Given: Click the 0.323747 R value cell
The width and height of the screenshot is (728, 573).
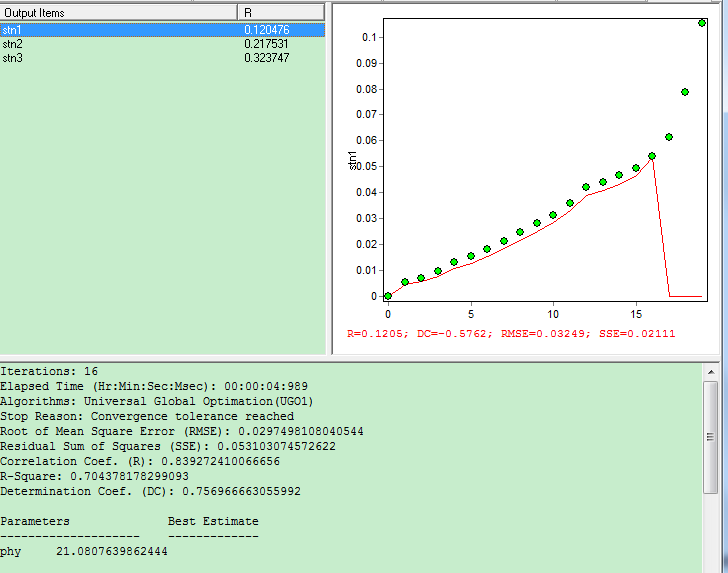Looking at the screenshot, I should click(266, 58).
